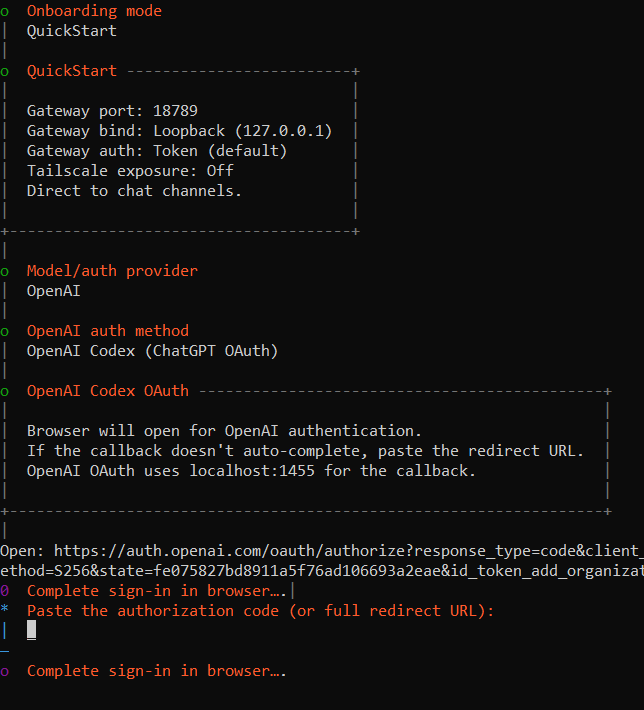
Task: Click the authorization code input cursor
Action: coord(32,629)
